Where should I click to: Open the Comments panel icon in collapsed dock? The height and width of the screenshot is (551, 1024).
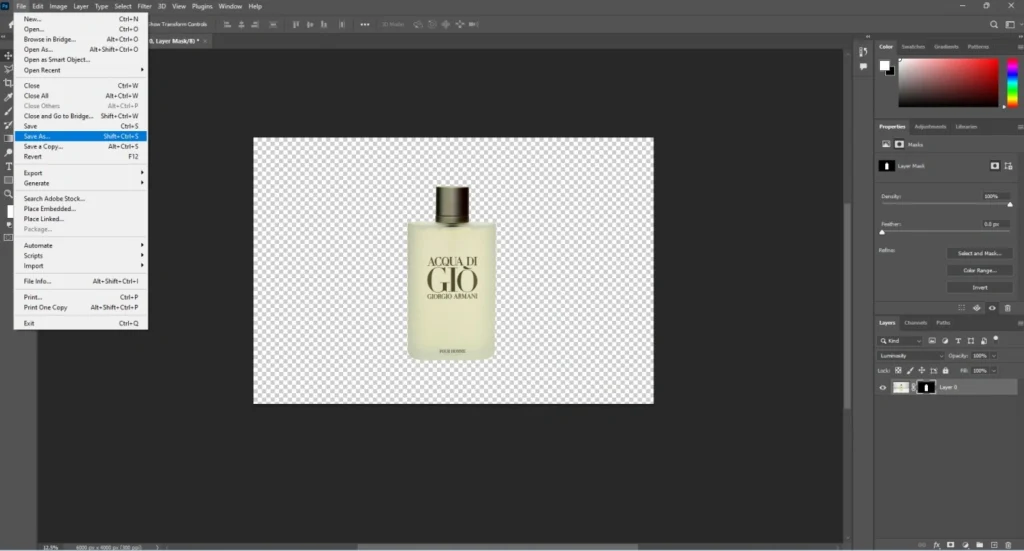point(863,67)
